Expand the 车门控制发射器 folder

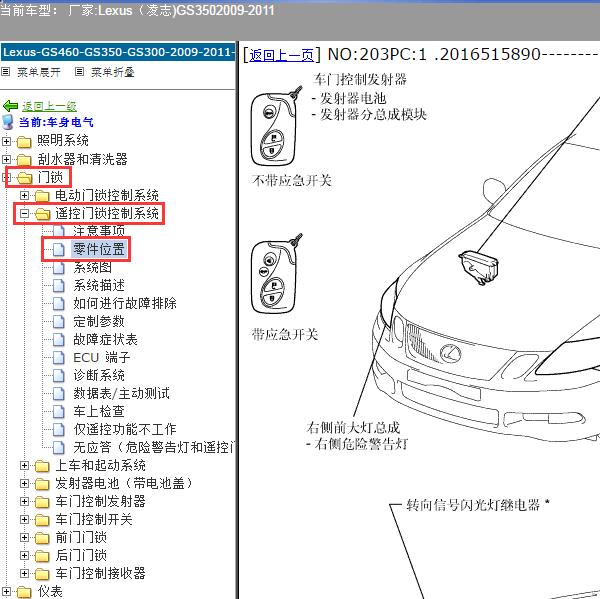pyautogui.click(x=24, y=501)
